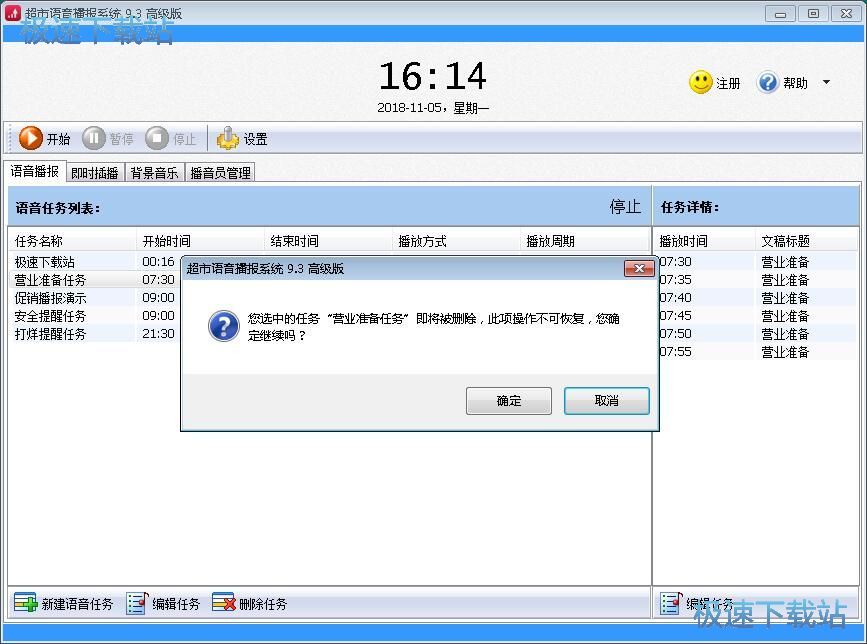Image resolution: width=867 pixels, height=644 pixels.
Task: Select the 07:45 营业准备 detail row
Action: 758,316
